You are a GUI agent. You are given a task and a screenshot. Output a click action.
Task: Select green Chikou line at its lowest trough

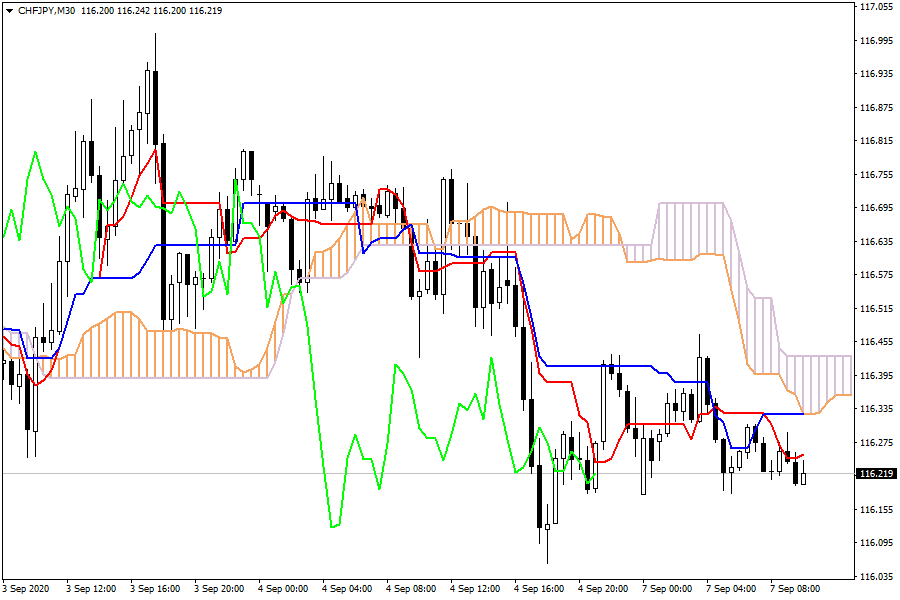tap(334, 524)
